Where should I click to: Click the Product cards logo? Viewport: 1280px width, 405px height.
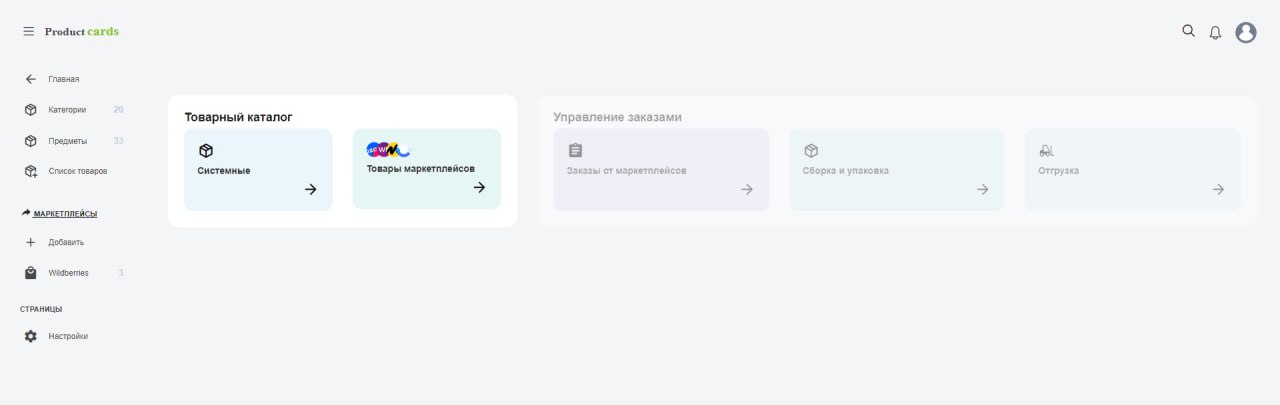[82, 32]
